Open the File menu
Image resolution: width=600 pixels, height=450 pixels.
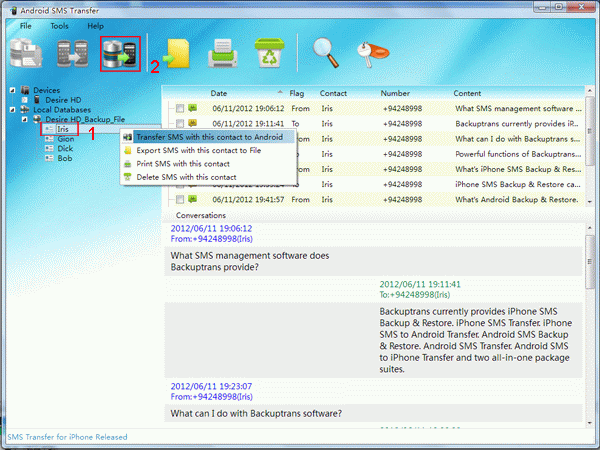(26, 26)
